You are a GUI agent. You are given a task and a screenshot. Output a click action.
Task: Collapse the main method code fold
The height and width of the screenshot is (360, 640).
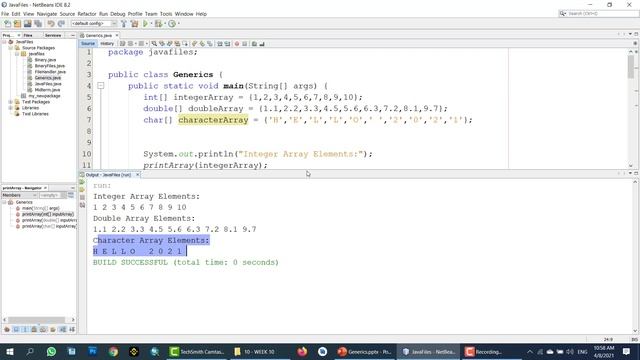(x=101, y=86)
